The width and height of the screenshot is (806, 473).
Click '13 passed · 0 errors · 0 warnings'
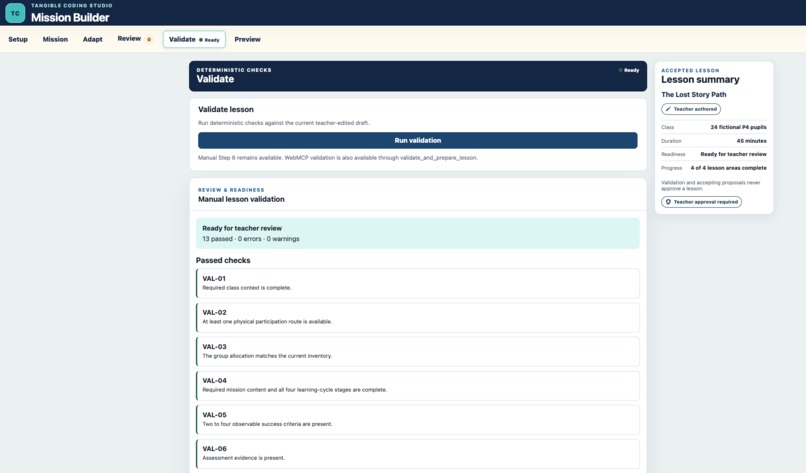point(251,239)
